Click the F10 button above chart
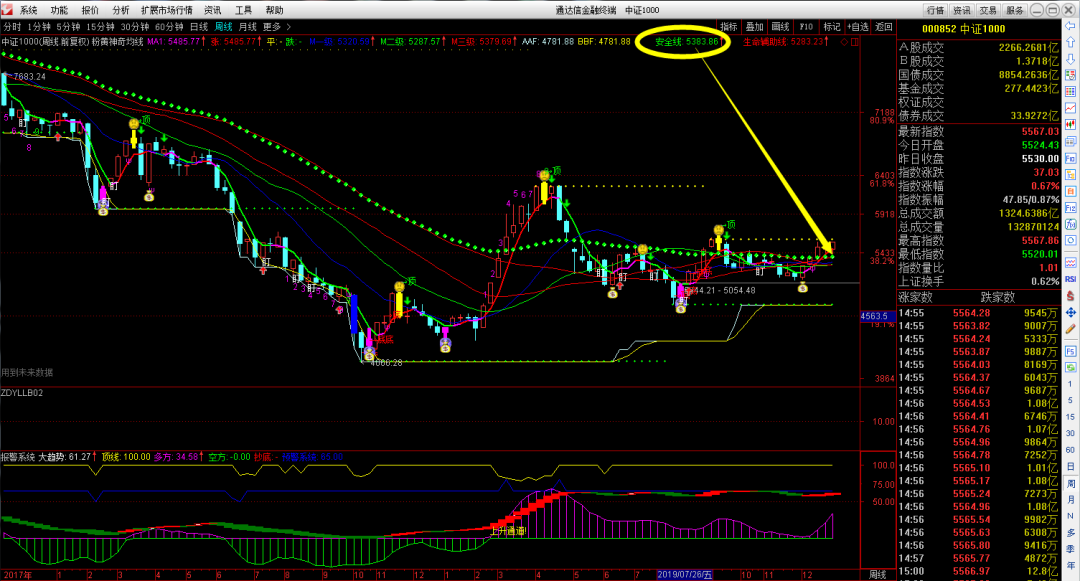Screen dimensions: 1080x581 pos(806,27)
